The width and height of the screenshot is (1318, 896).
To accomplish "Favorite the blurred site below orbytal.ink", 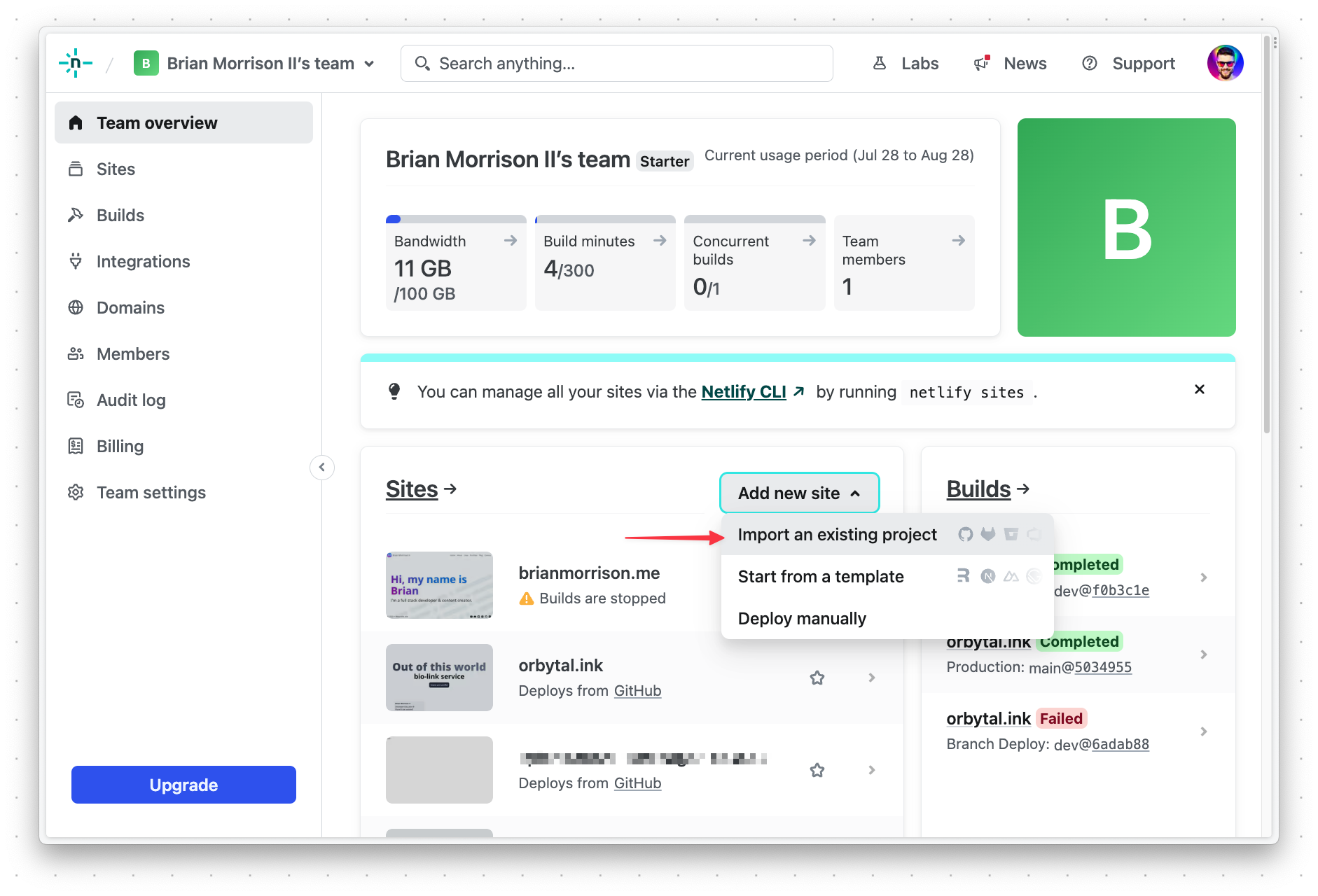I will (x=817, y=770).
